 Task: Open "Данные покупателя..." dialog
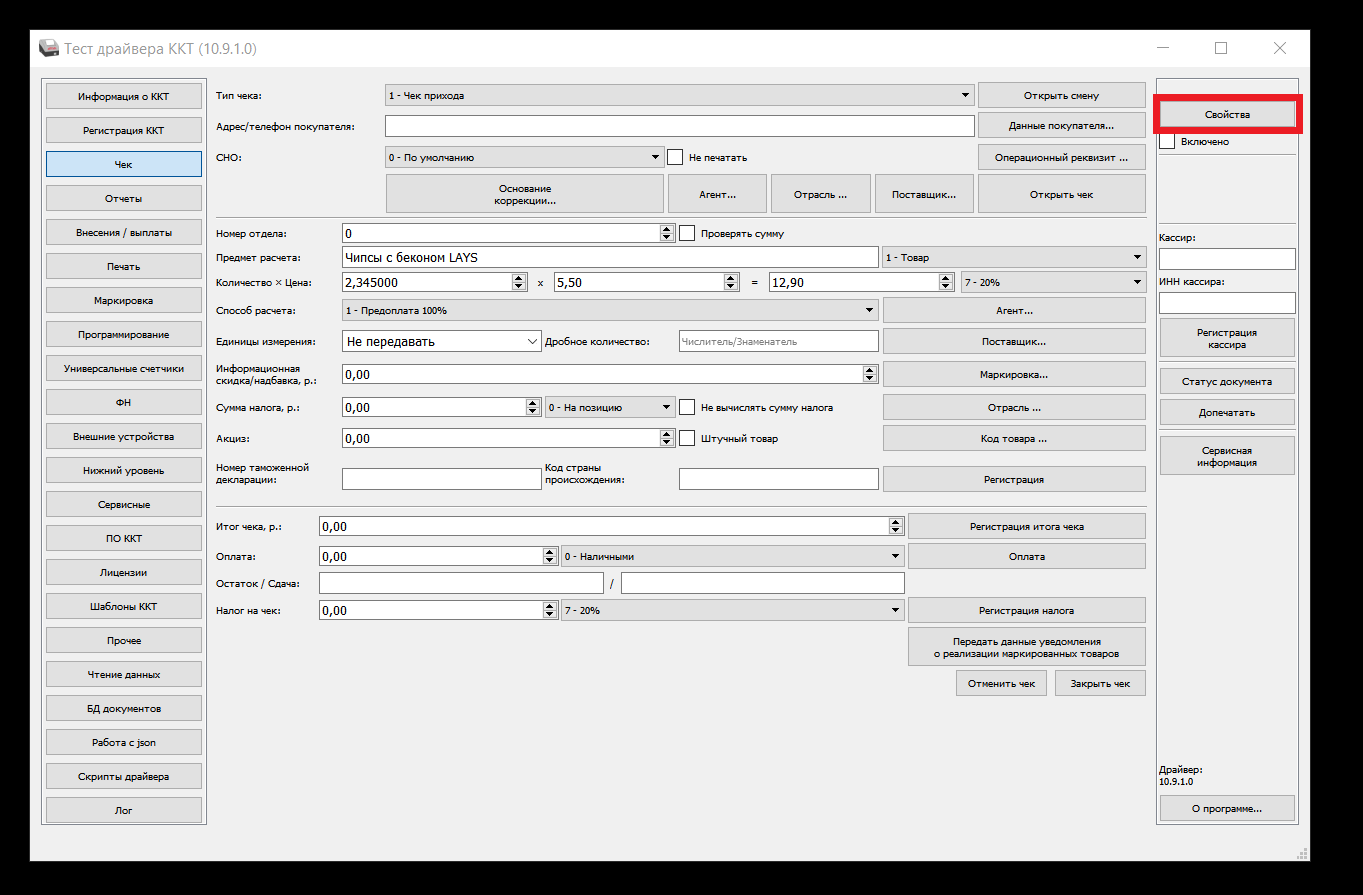1061,126
